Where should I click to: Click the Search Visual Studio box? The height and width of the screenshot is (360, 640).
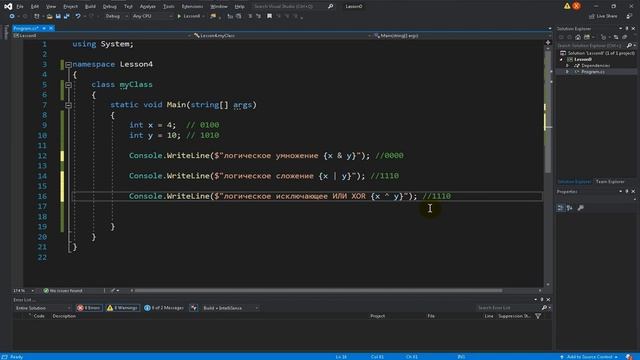point(293,7)
